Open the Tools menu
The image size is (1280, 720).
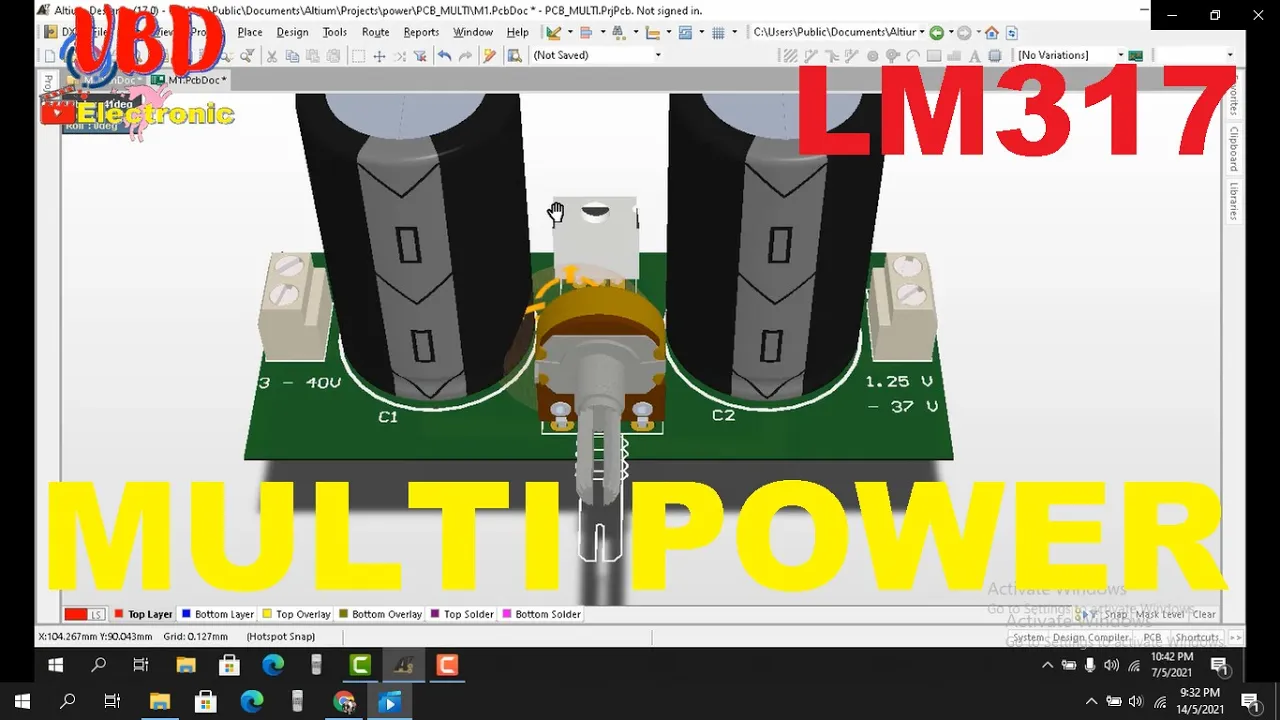tap(335, 32)
